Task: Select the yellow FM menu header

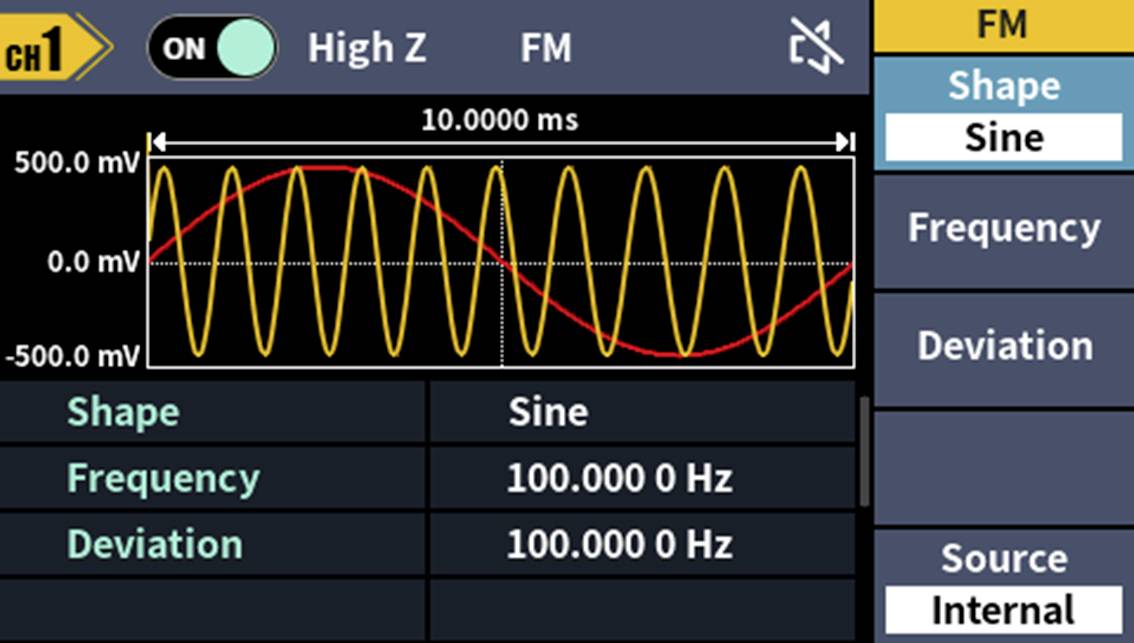Action: [x=1005, y=24]
